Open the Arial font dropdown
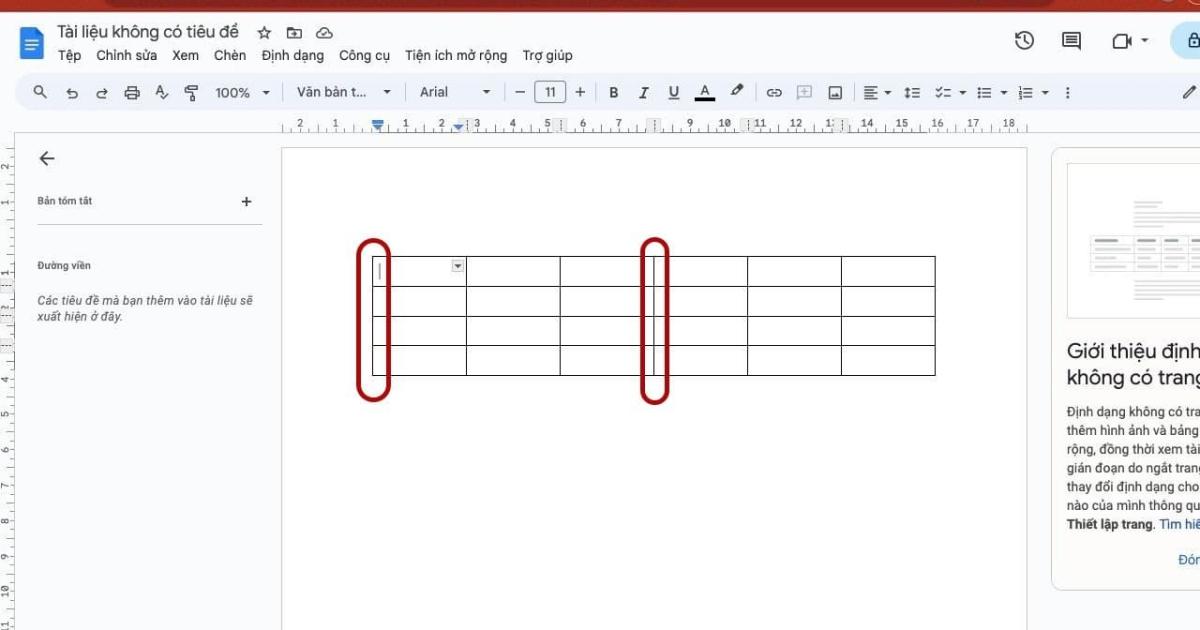Viewport: 1200px width, 630px height. click(x=455, y=91)
